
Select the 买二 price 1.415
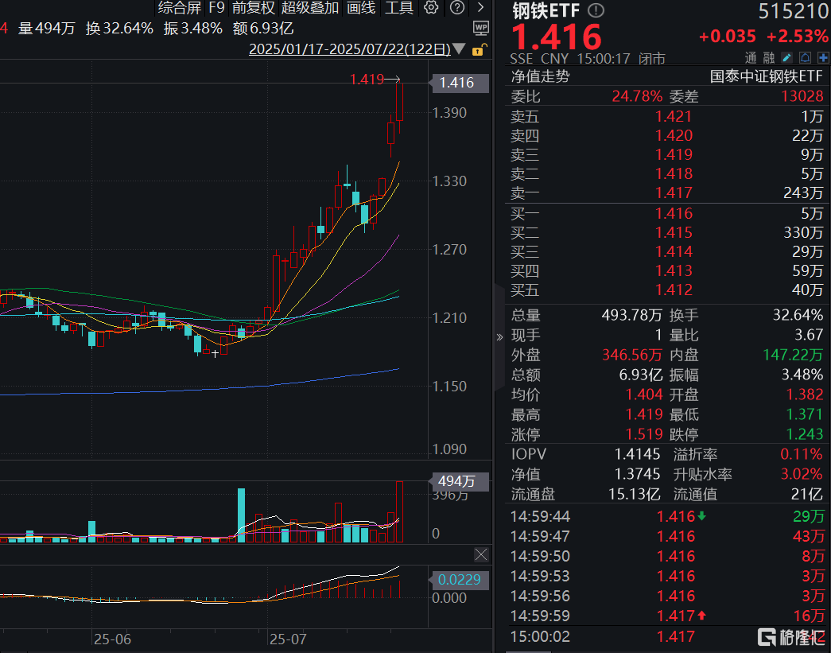click(673, 232)
